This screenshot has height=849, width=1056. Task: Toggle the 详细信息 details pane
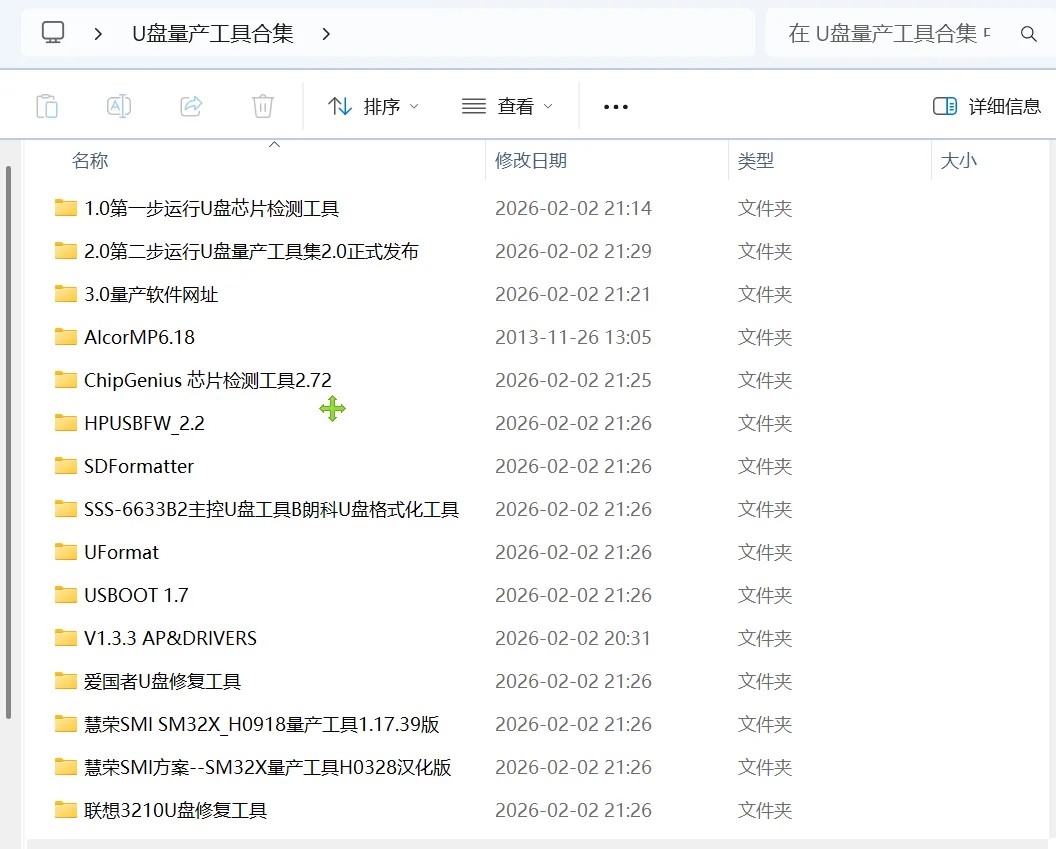pos(987,106)
